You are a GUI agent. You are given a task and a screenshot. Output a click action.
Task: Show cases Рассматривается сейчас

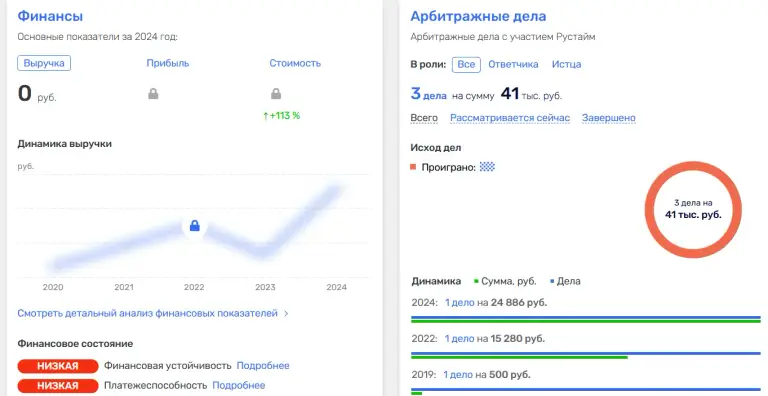point(510,118)
